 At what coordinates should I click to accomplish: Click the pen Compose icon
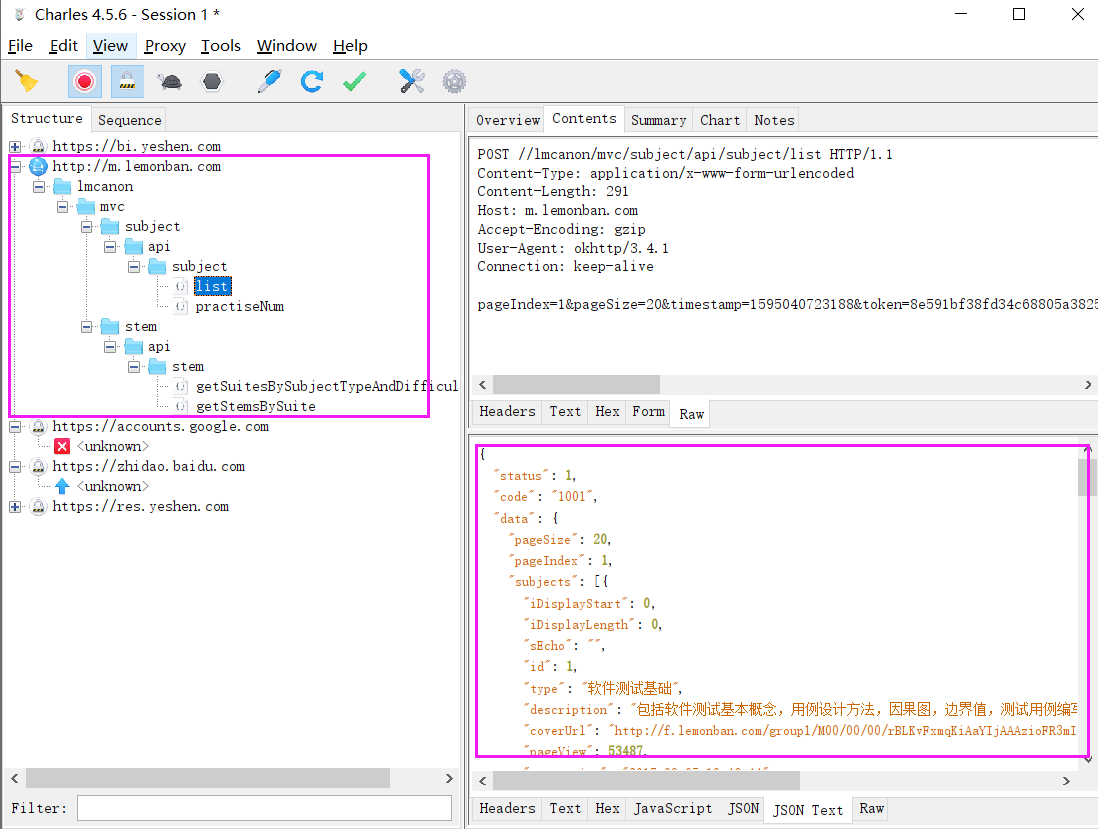pos(269,81)
